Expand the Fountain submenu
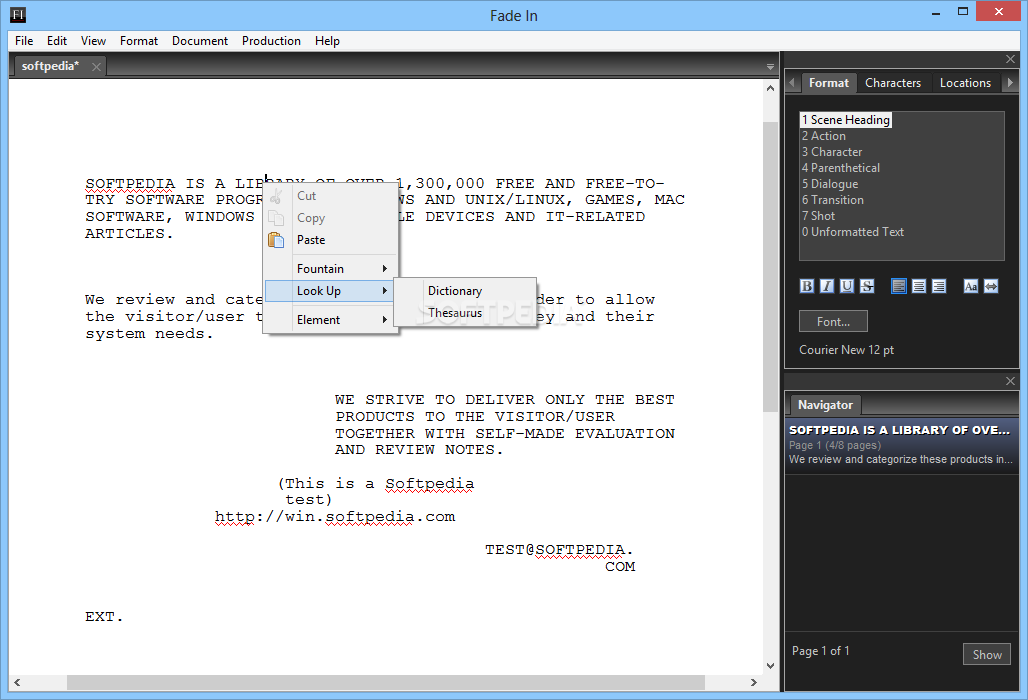1028x700 pixels. (x=330, y=269)
